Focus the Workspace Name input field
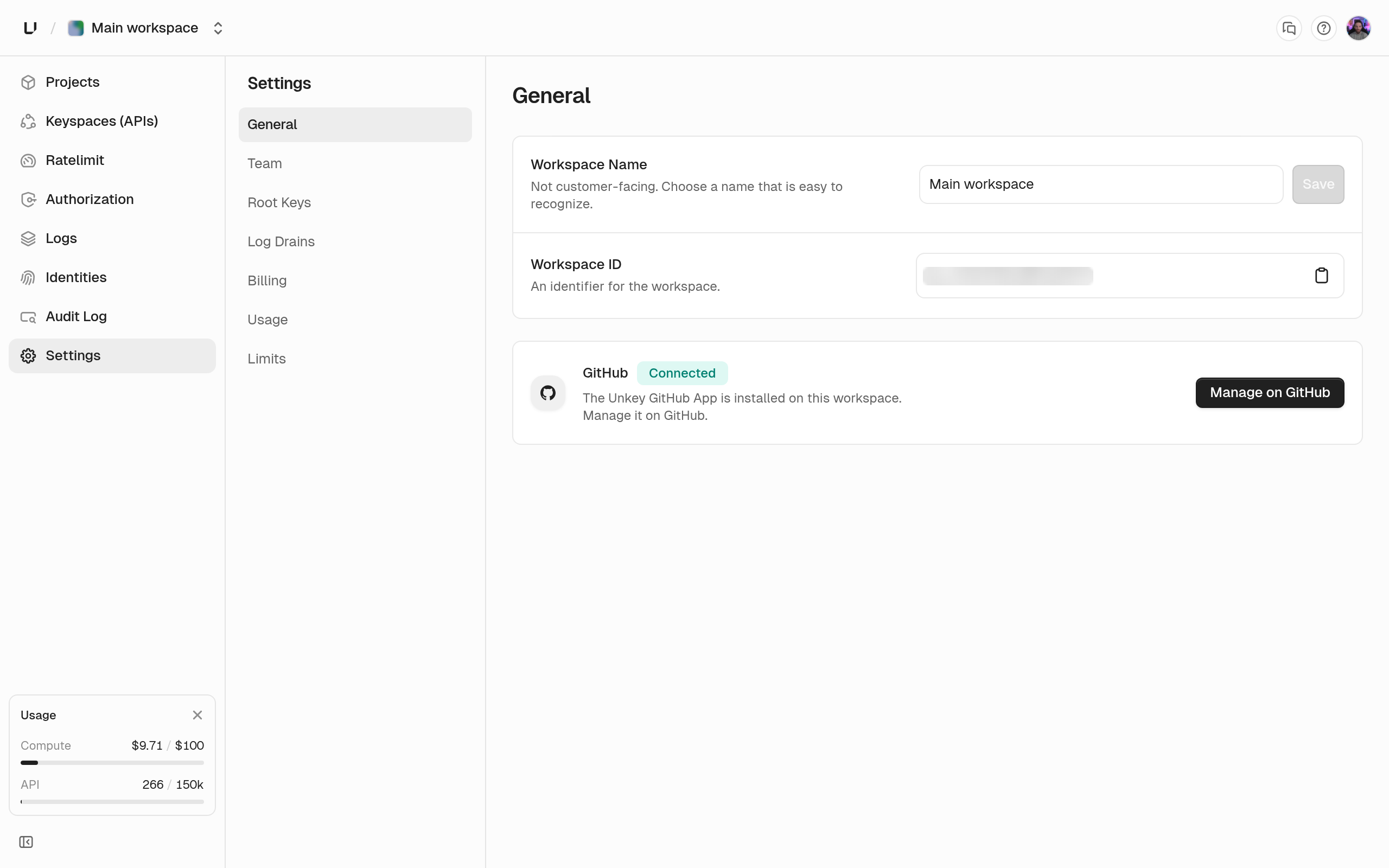1389x868 pixels. tap(1101, 184)
